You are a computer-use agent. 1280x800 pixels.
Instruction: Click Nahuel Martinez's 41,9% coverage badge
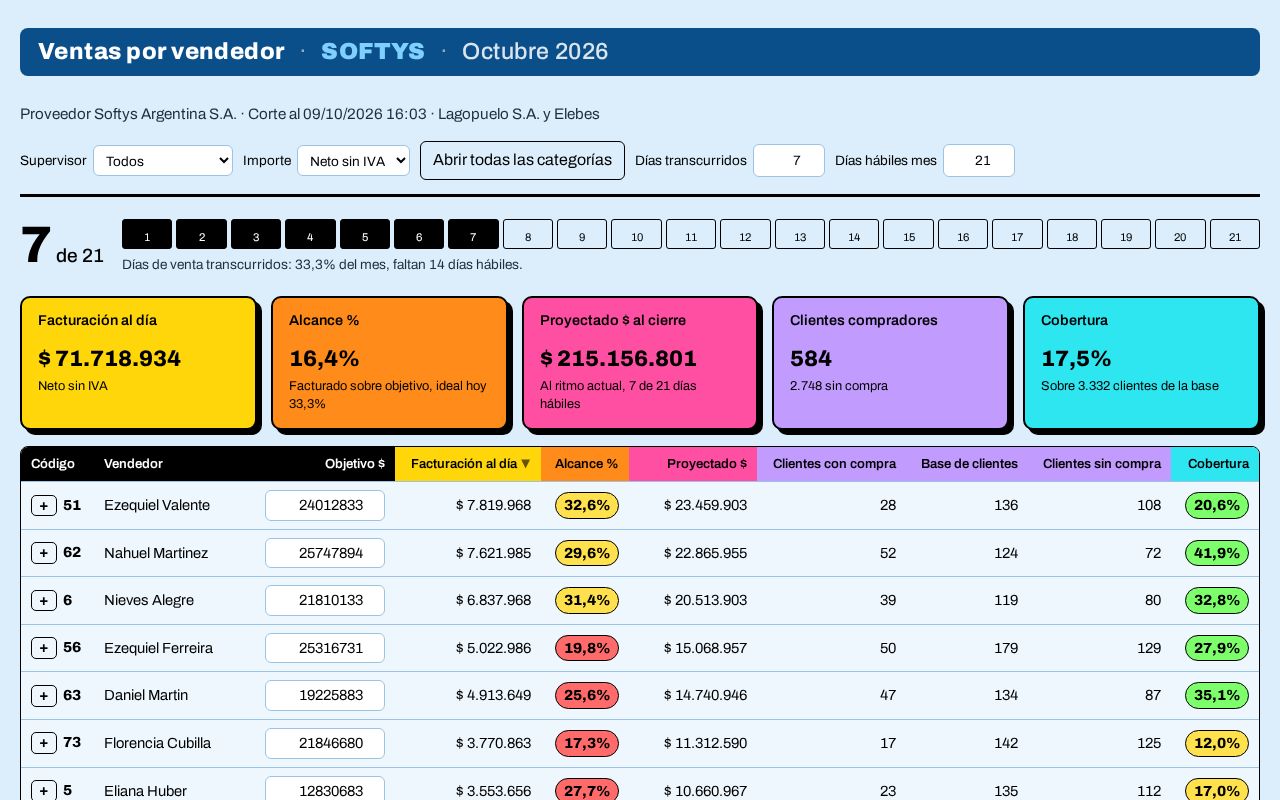(1217, 553)
